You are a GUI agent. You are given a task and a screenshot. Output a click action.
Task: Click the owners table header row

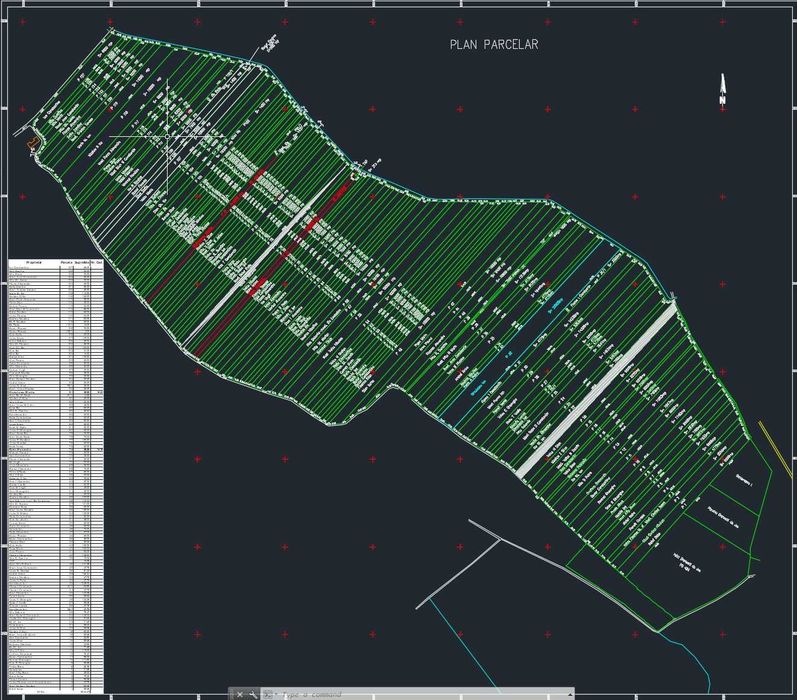pos(56,263)
